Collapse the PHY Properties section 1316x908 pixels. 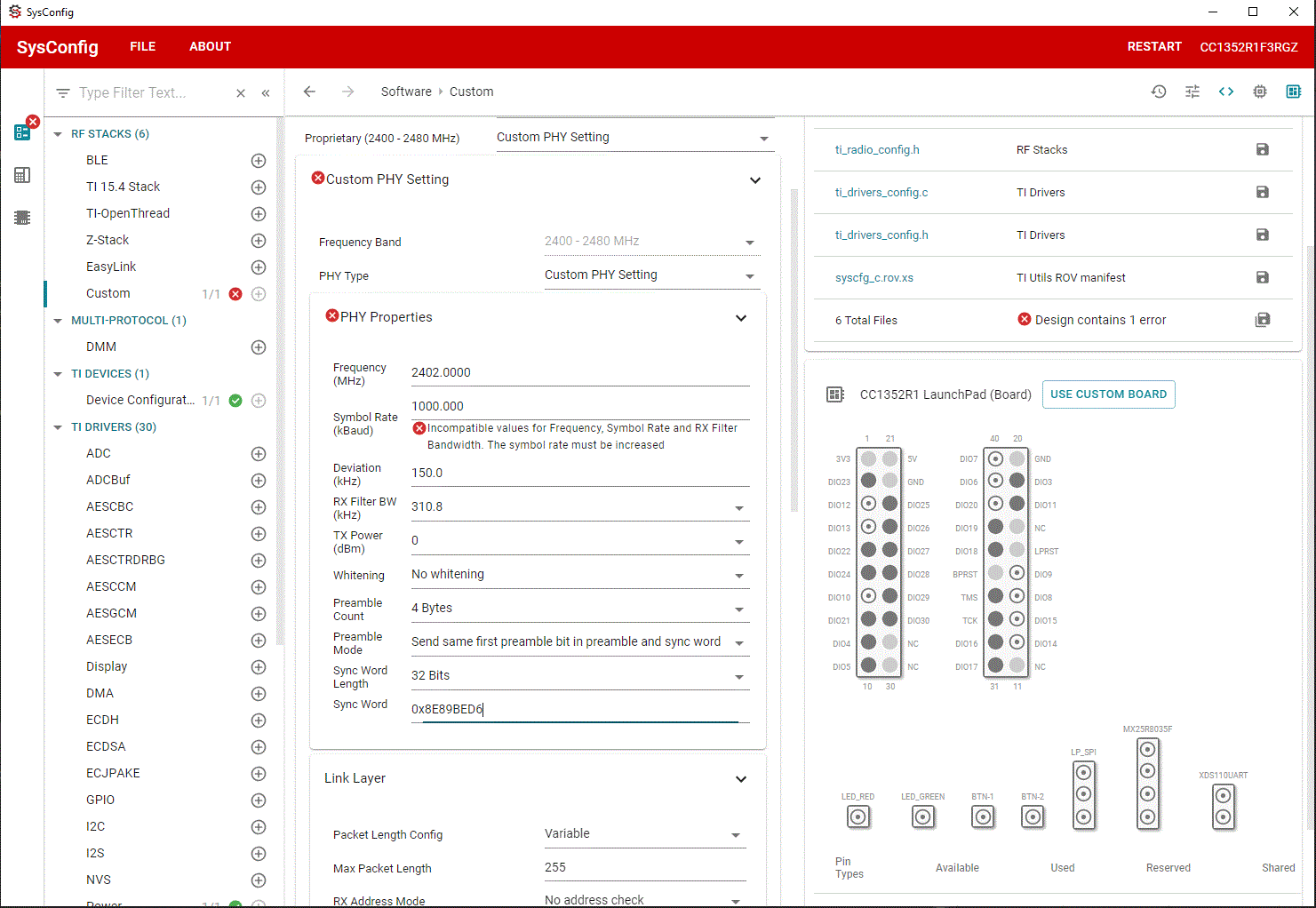pos(741,318)
